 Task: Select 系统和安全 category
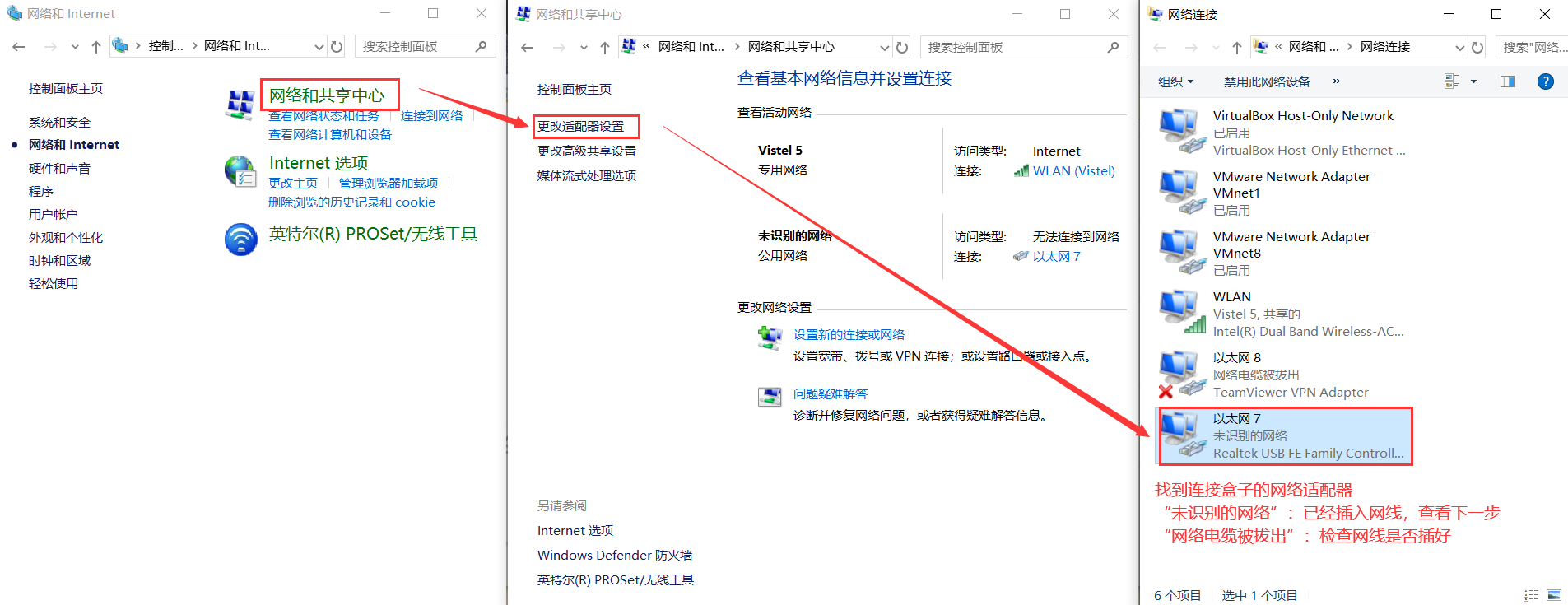(x=59, y=122)
